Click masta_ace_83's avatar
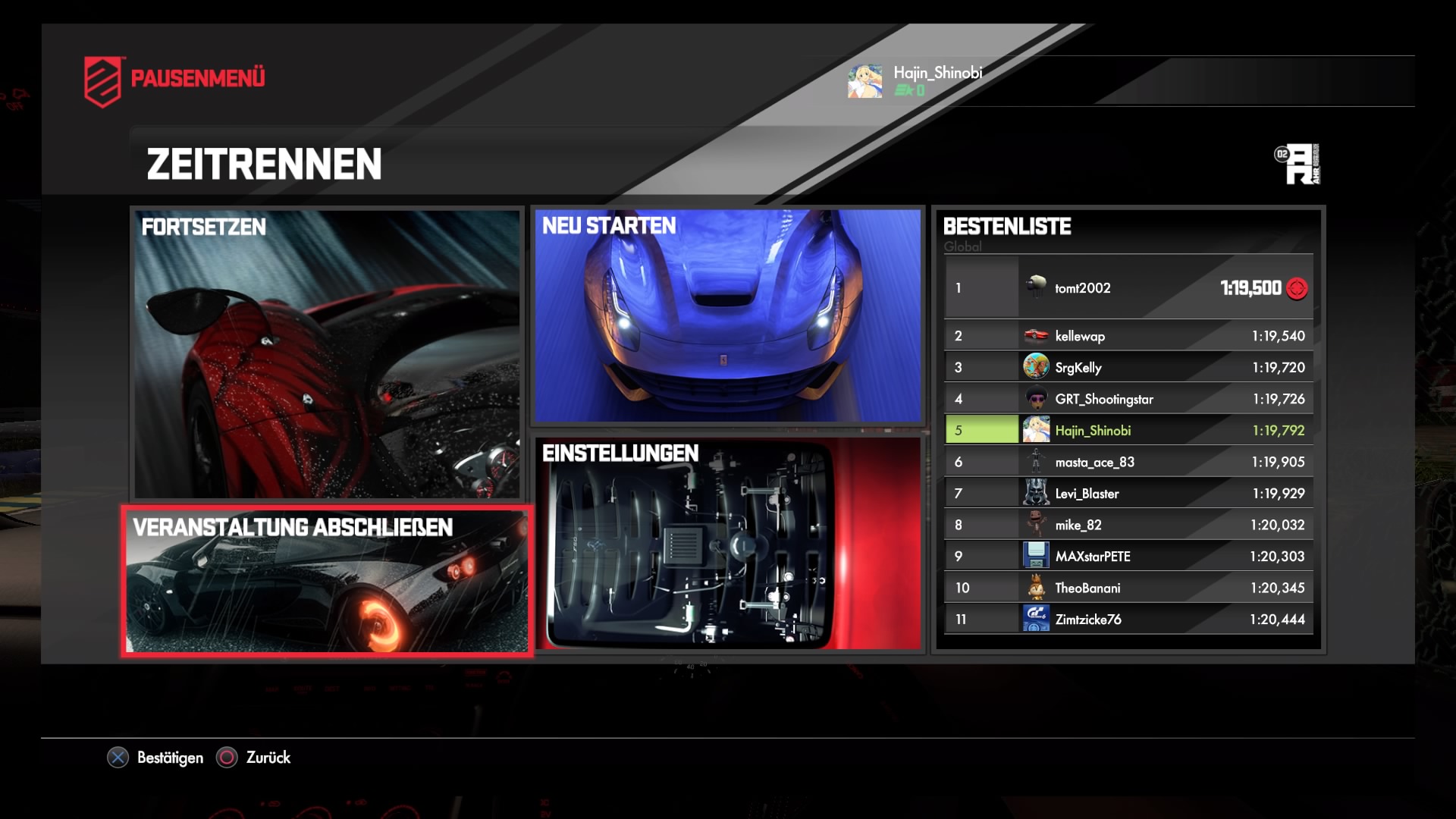Image resolution: width=1456 pixels, height=819 pixels. [1036, 461]
